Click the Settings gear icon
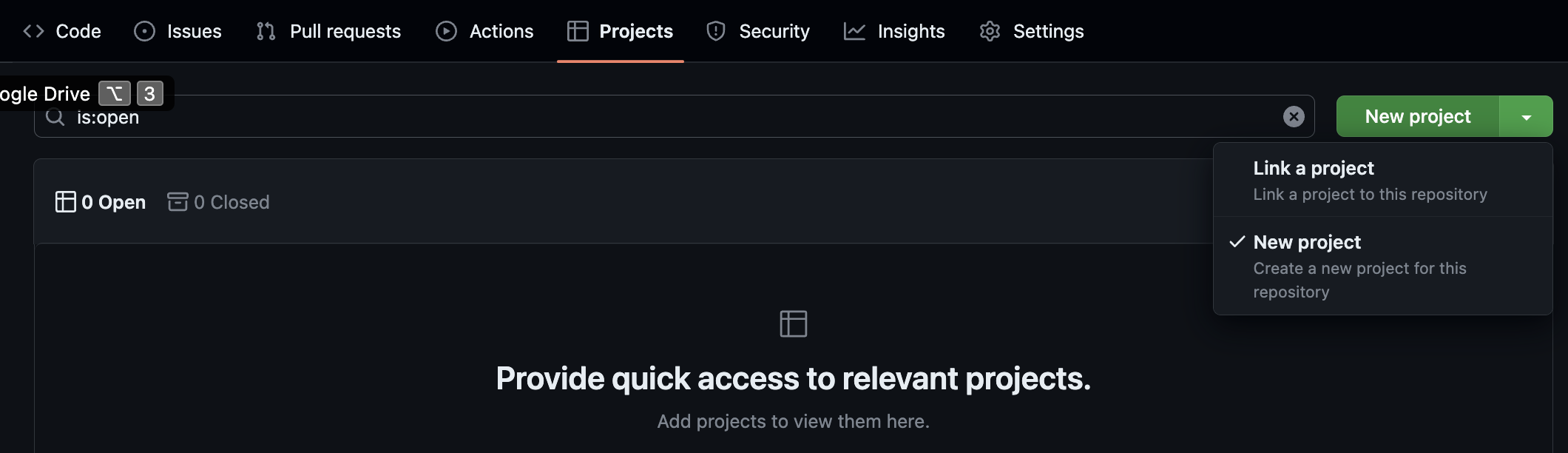 [989, 31]
